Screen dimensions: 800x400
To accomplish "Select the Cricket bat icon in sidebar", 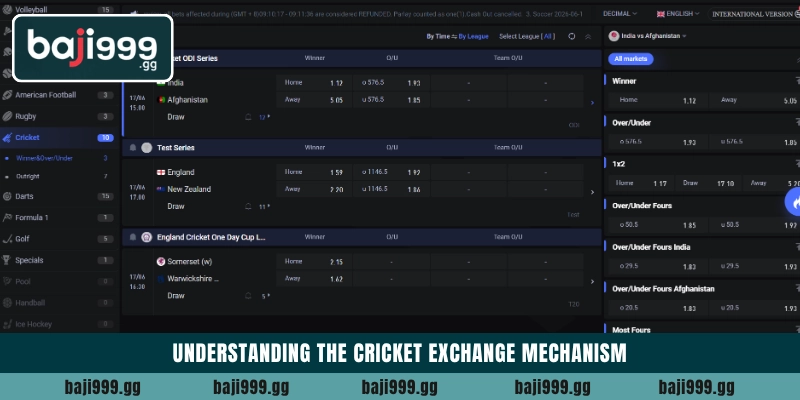I will pos(7,138).
